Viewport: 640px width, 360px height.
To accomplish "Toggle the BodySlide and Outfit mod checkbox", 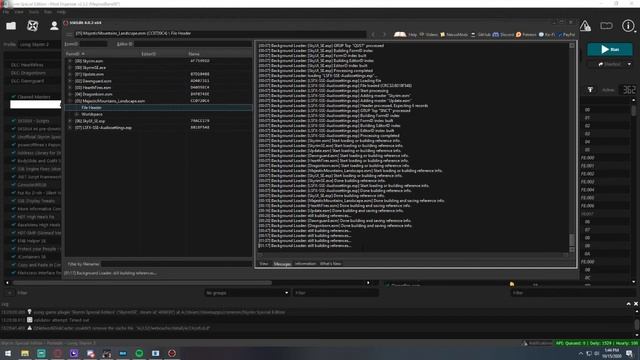I will tap(13, 161).
